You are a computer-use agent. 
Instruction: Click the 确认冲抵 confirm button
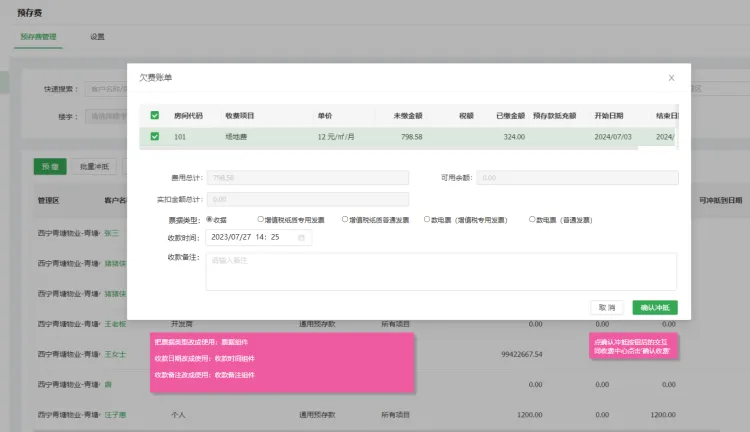click(655, 308)
